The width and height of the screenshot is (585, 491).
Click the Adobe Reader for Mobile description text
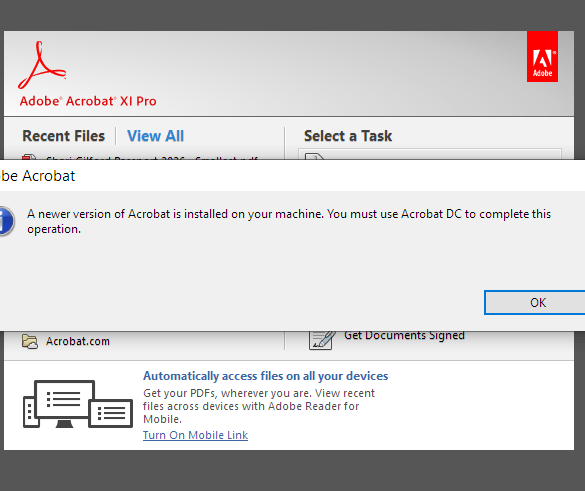pos(259,406)
